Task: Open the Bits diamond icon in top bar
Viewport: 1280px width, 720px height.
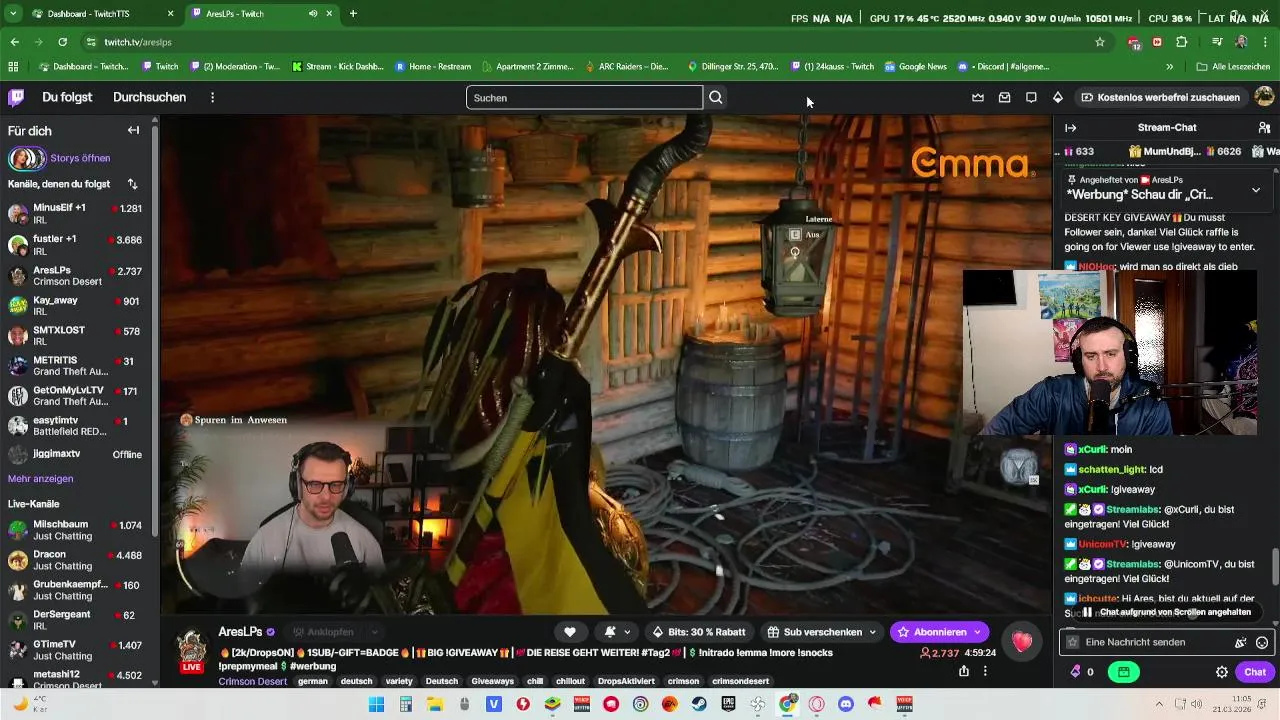Action: (x=1057, y=97)
